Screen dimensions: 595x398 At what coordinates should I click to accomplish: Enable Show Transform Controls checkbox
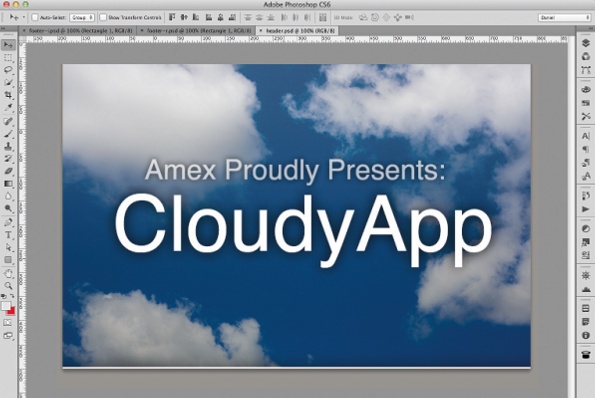click(x=103, y=17)
